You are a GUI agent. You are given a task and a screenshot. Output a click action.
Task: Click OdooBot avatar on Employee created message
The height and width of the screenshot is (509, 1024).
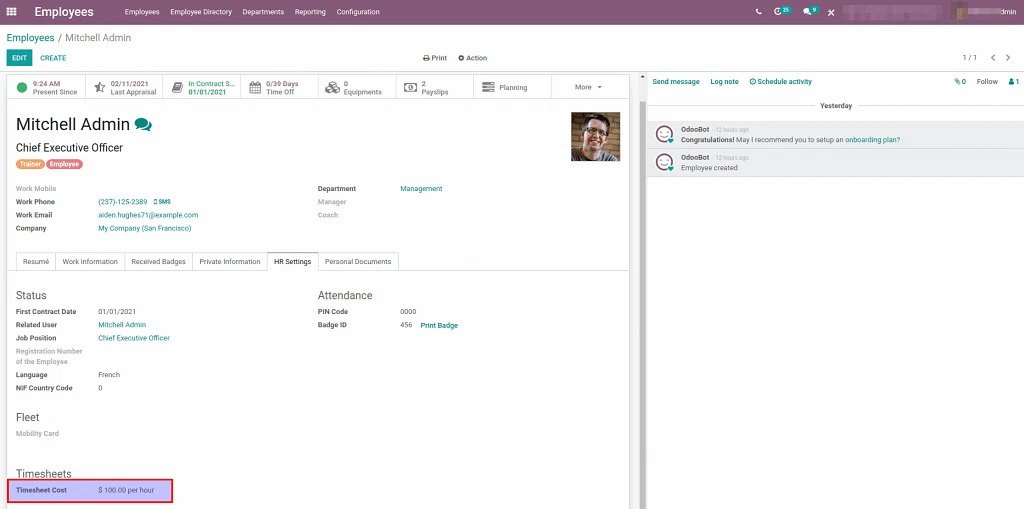coord(665,162)
